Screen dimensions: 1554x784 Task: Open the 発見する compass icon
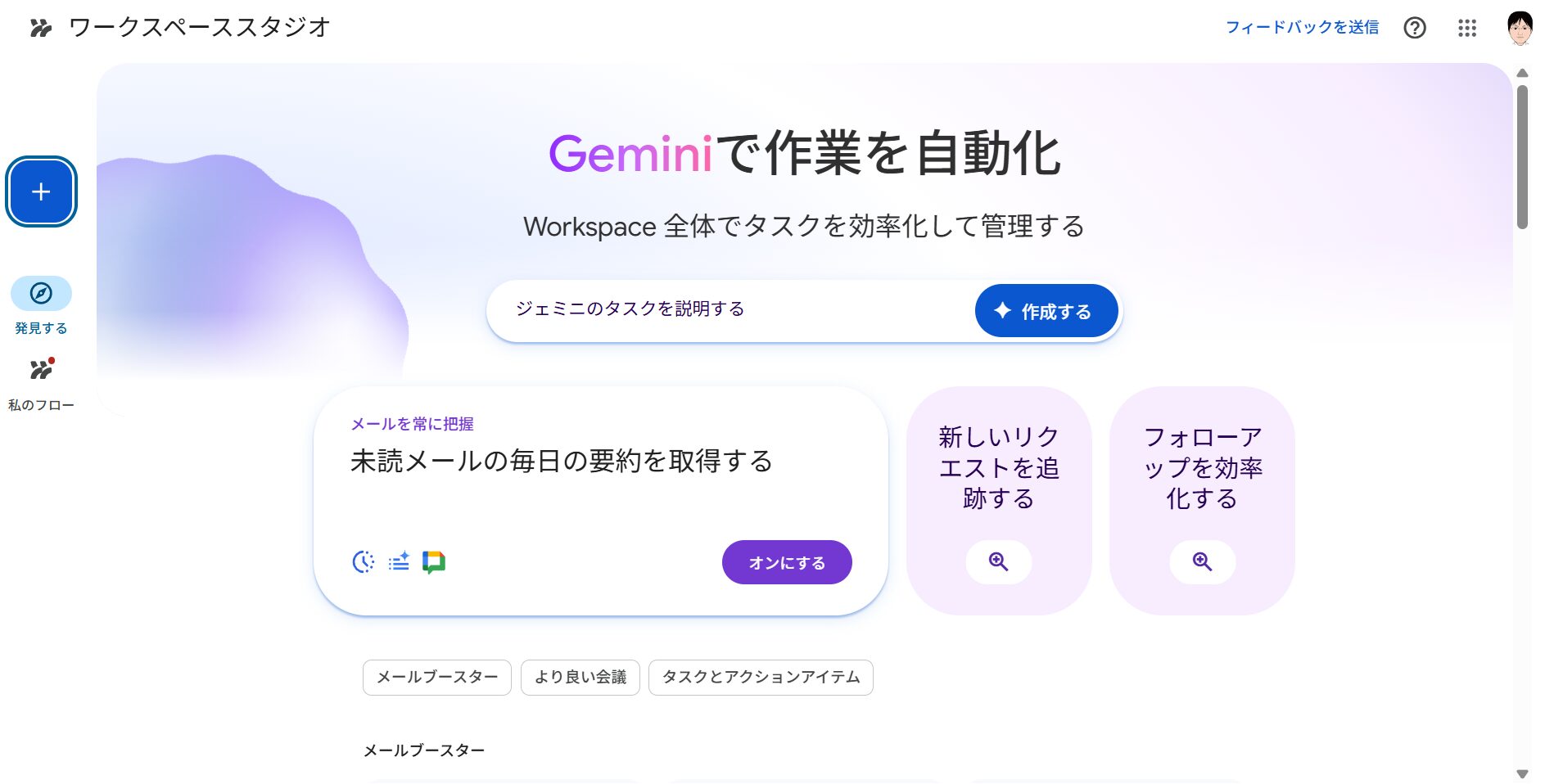pos(41,293)
